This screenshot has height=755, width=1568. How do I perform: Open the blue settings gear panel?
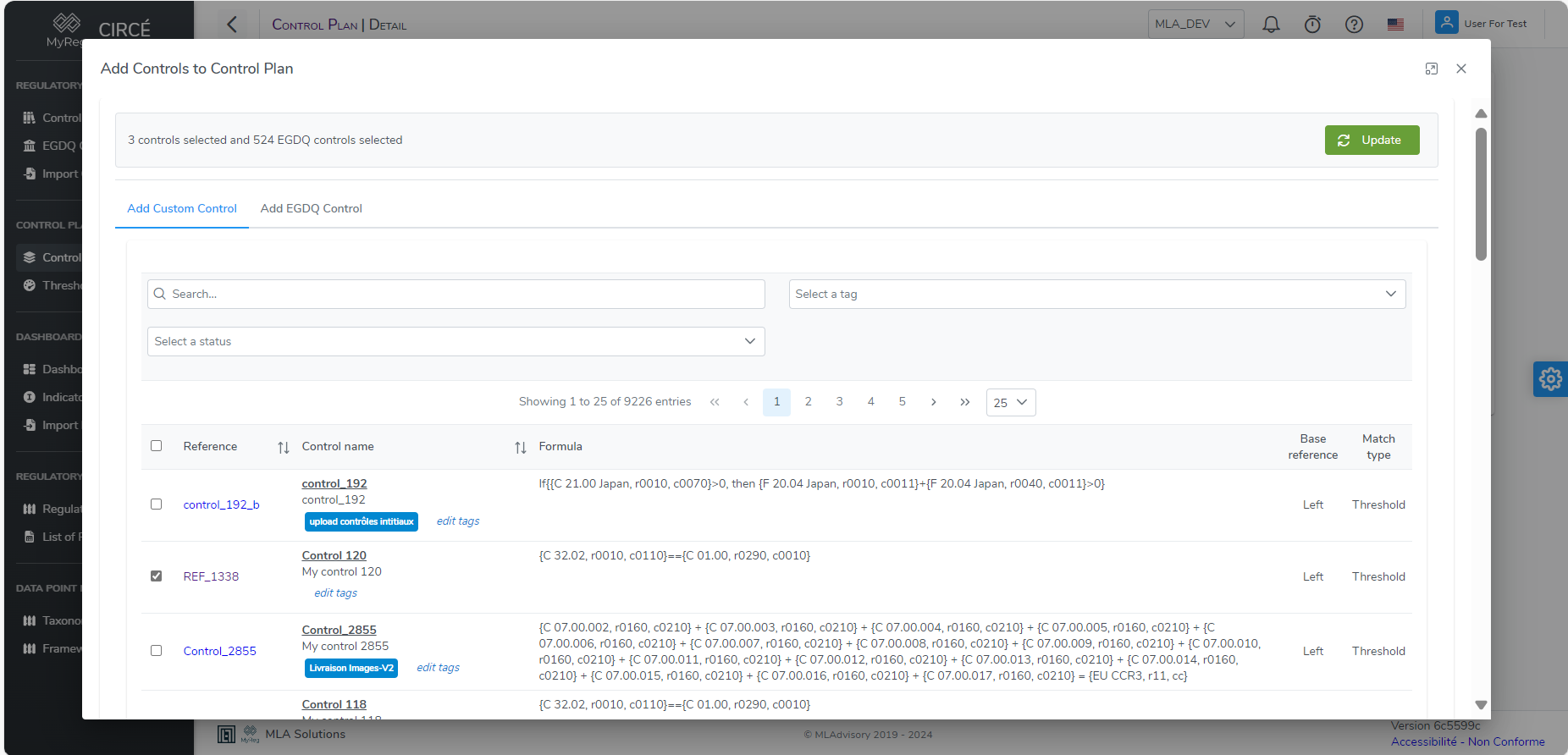[x=1550, y=379]
